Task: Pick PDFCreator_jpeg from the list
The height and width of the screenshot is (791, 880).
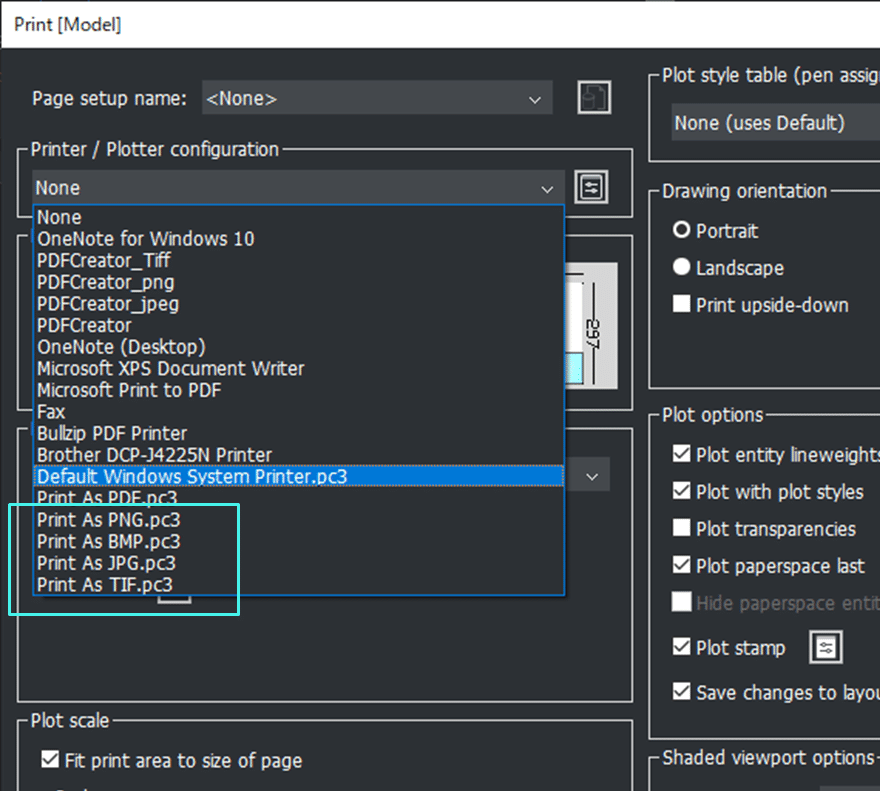Action: point(299,304)
